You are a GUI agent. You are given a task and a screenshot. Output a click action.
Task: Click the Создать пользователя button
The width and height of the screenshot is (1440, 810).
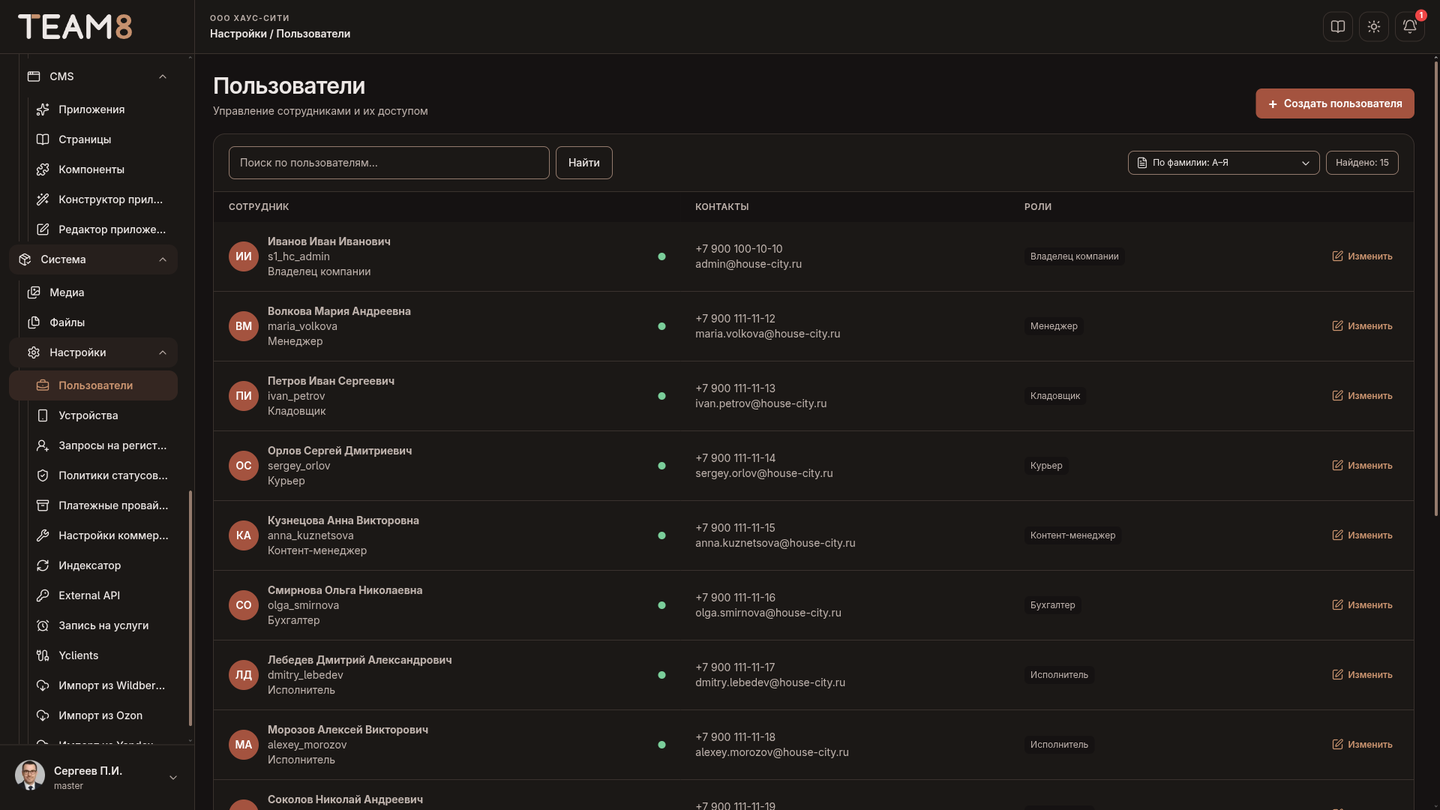[x=1335, y=103]
